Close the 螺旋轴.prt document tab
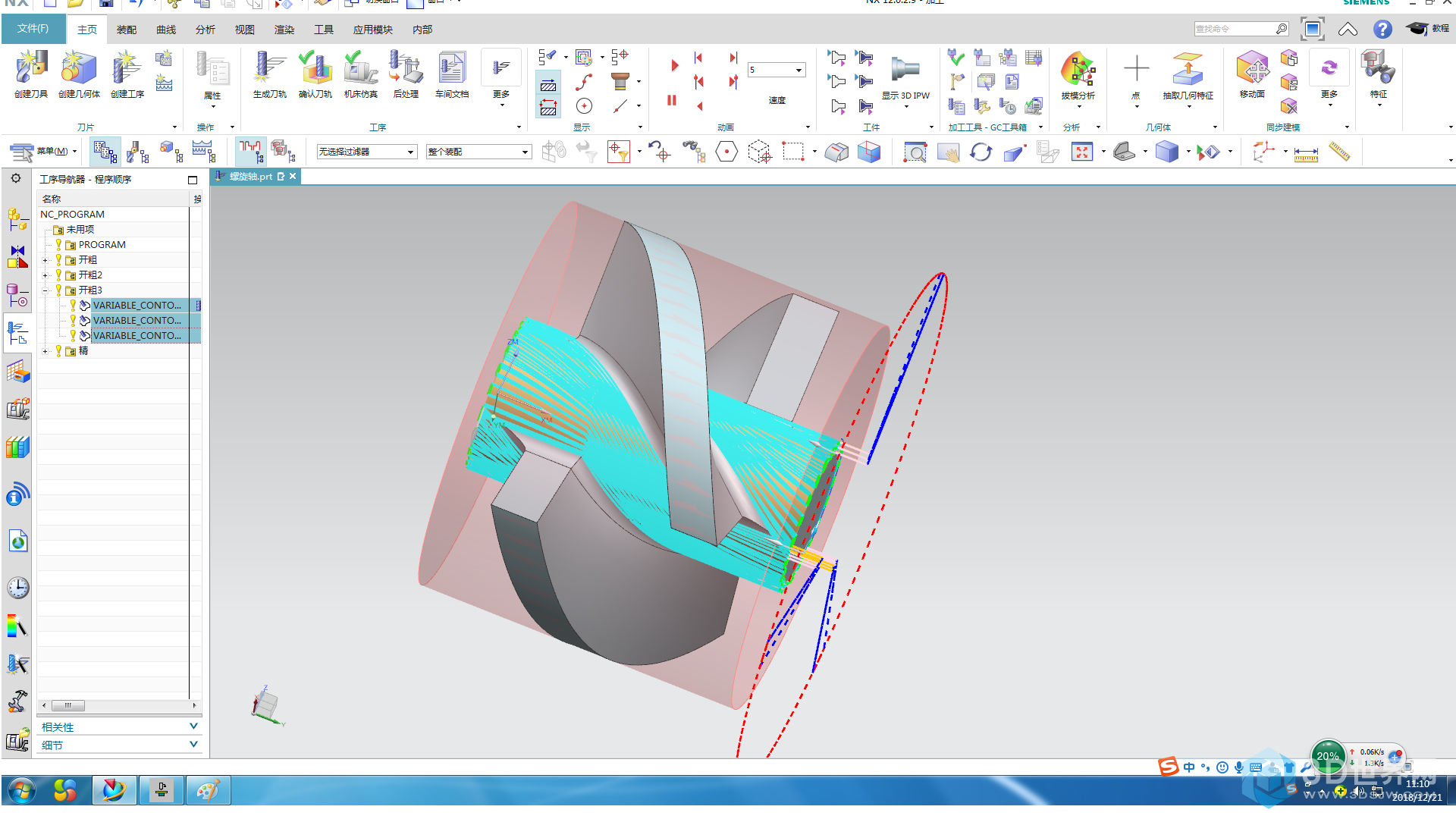Viewport: 1456px width, 819px height. [293, 176]
